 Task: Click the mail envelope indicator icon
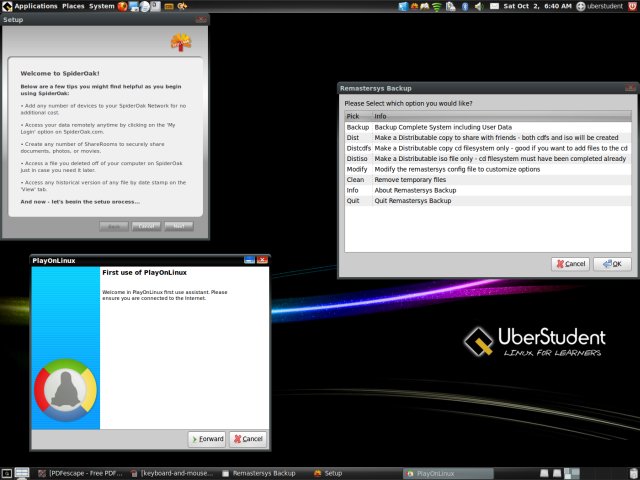493,6
